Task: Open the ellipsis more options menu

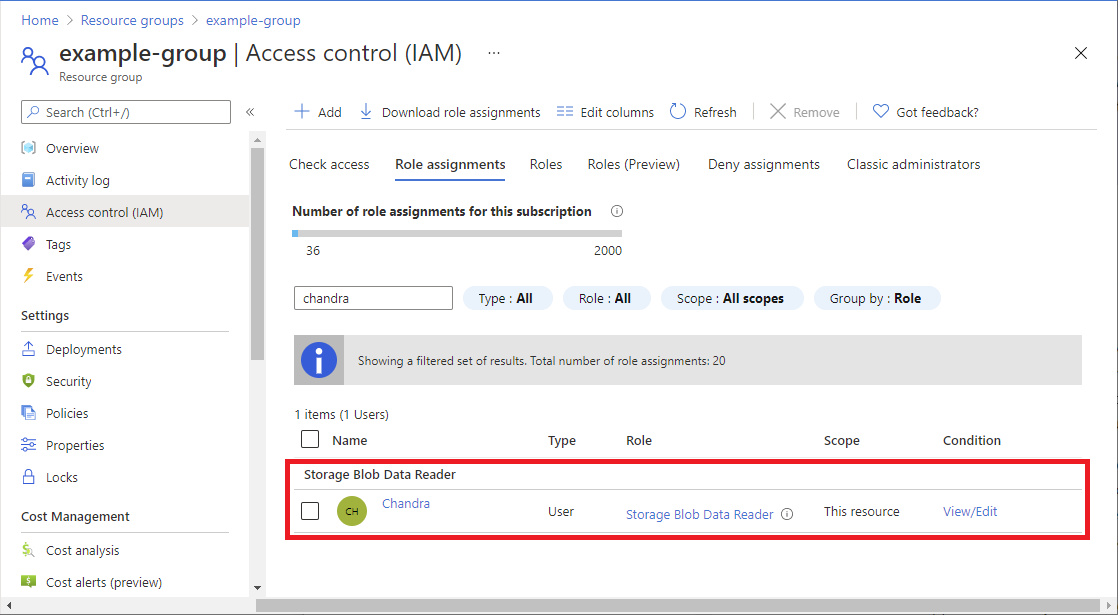Action: click(493, 53)
